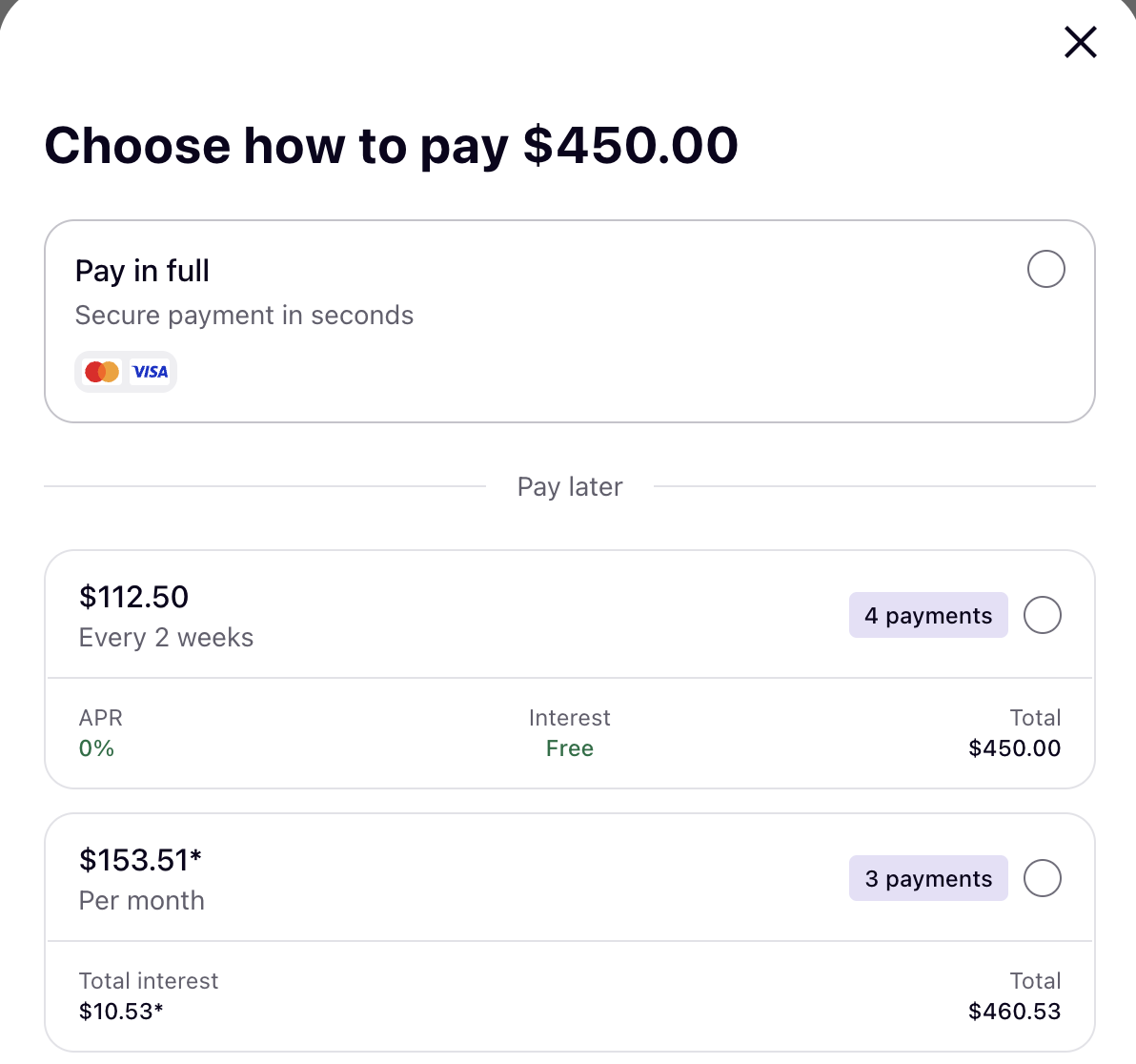Select the Pay in full radio button

tap(1045, 269)
